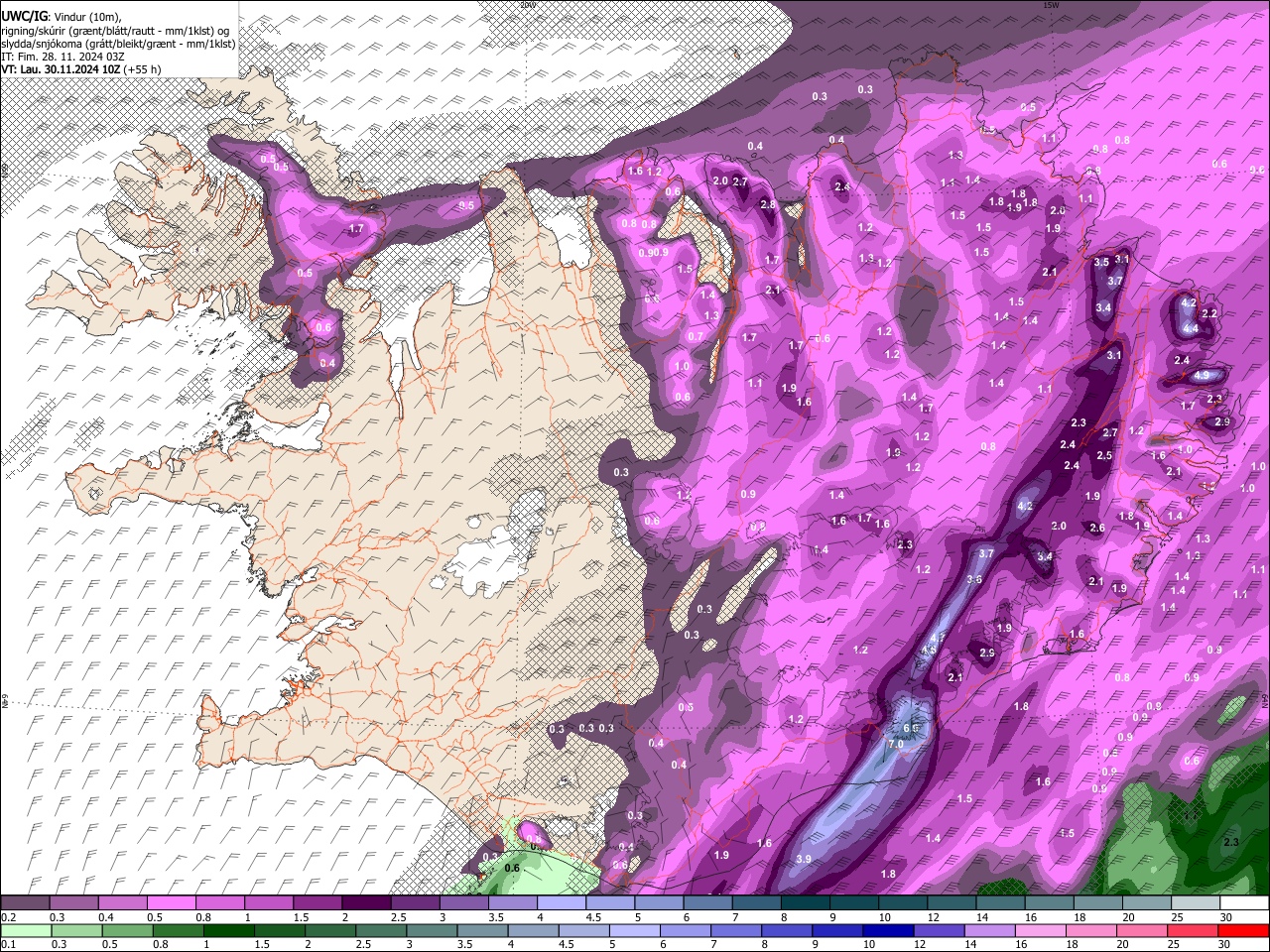
Task: Click the '2.2' value near east coast
Action: [x=1209, y=313]
